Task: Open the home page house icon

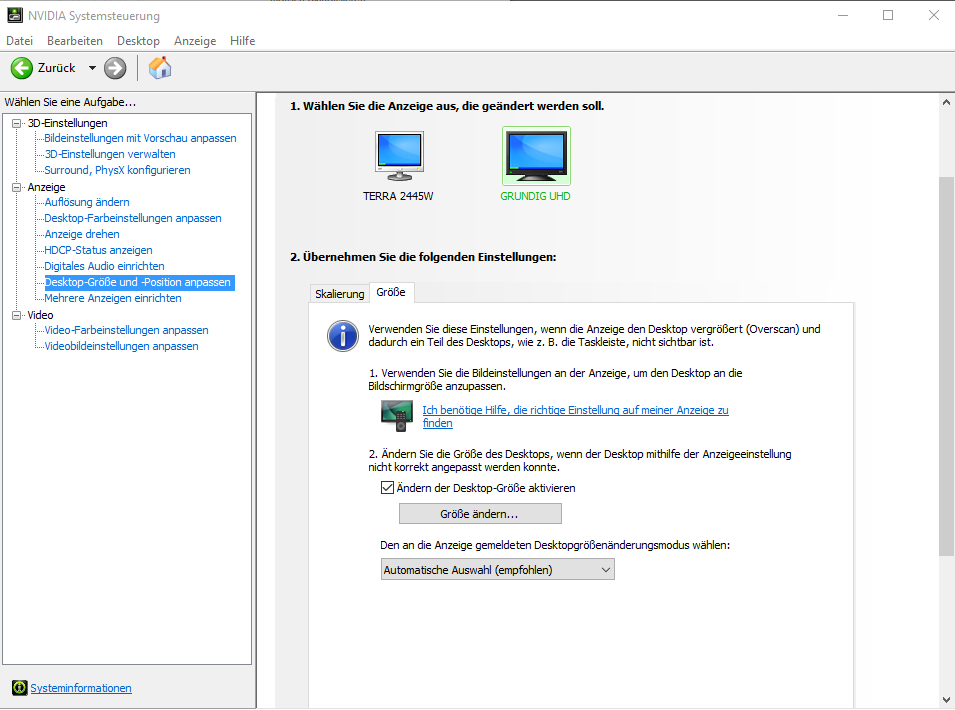Action: click(x=160, y=68)
